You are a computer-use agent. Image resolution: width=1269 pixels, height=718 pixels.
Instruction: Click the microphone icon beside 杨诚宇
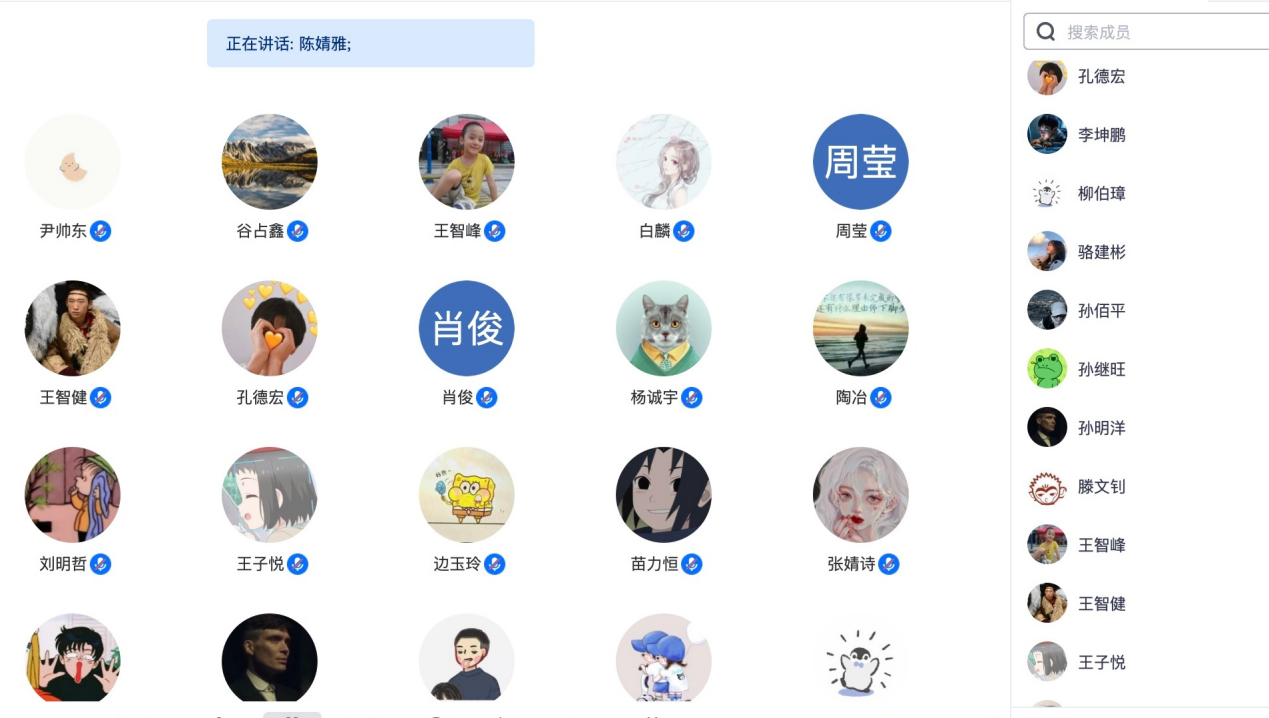[x=691, y=397]
